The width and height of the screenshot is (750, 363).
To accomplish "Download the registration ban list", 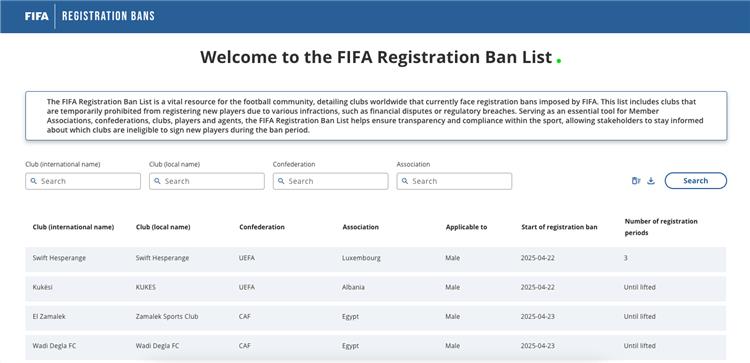I will tap(651, 181).
